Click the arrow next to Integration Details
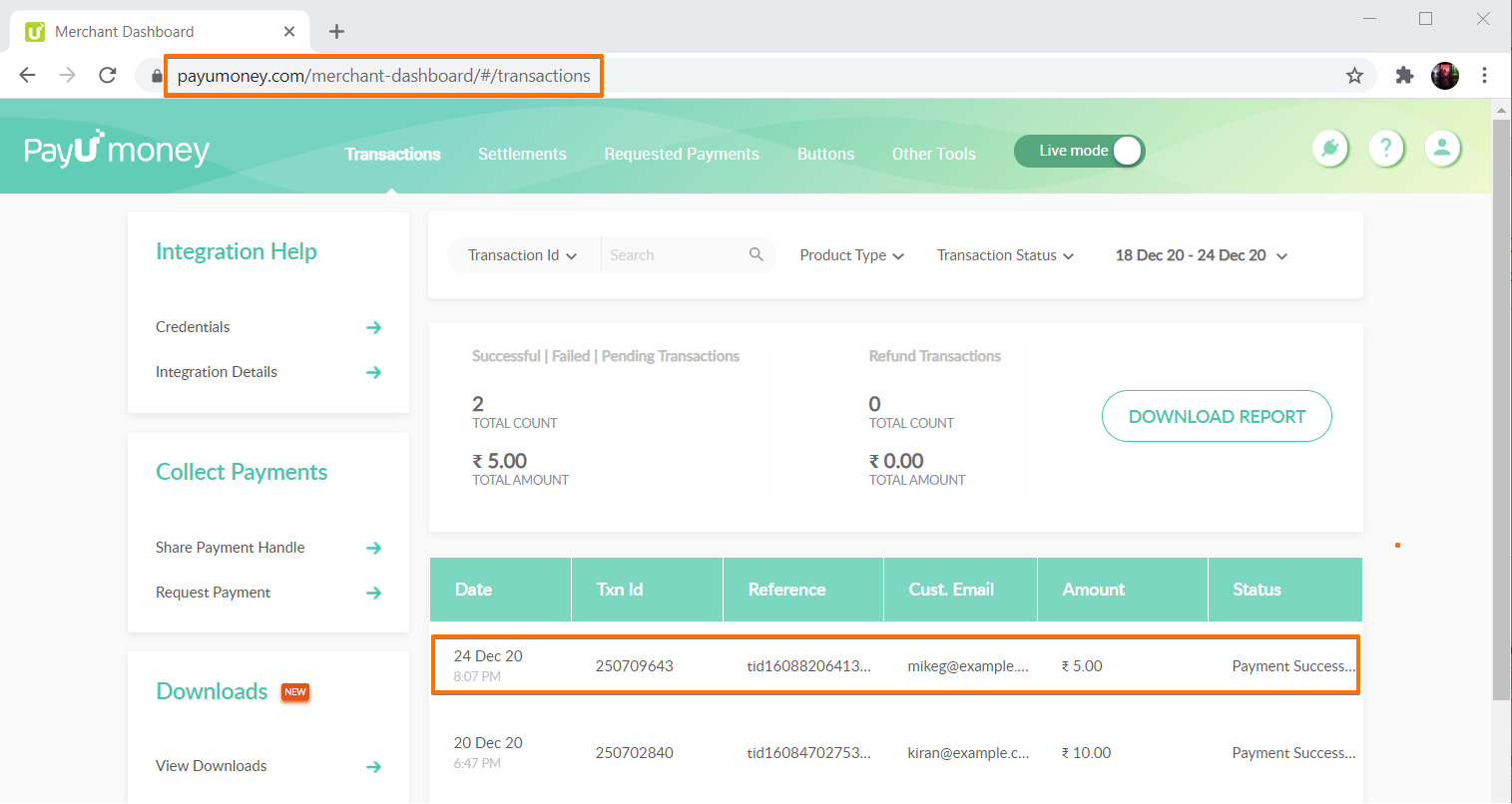Screen dimensions: 1512x804 [374, 372]
